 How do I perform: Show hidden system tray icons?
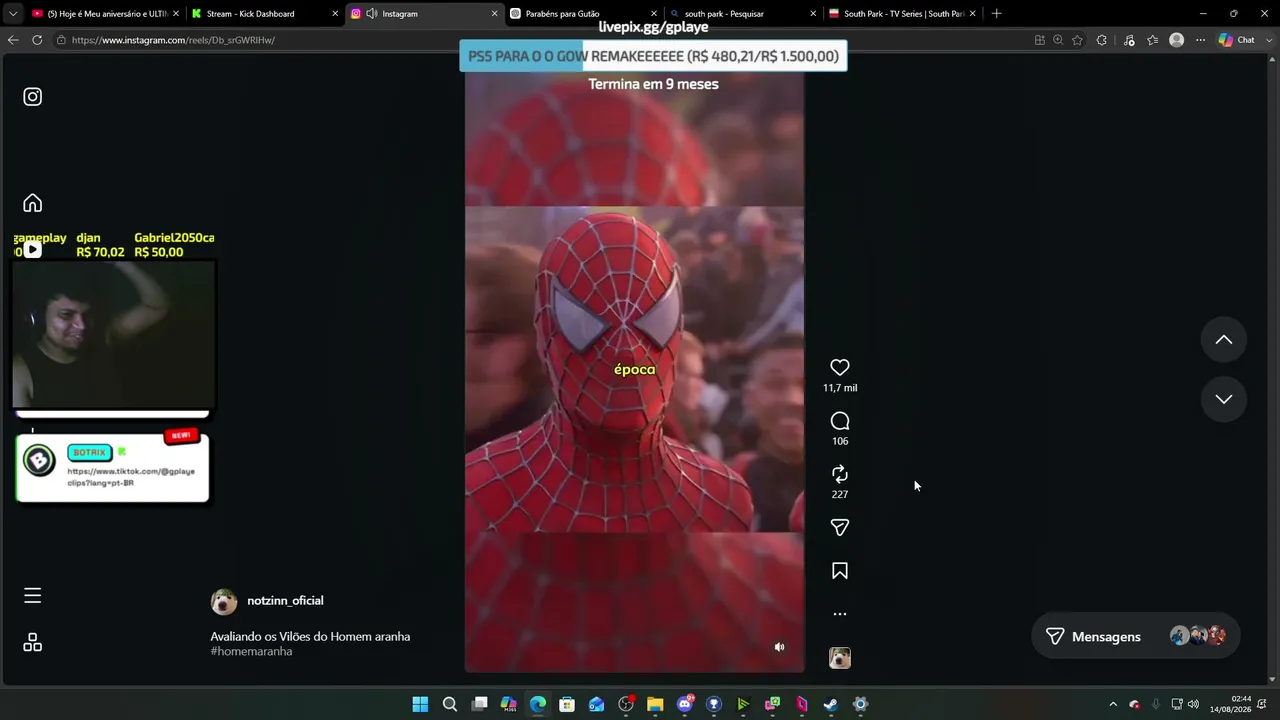point(1113,704)
